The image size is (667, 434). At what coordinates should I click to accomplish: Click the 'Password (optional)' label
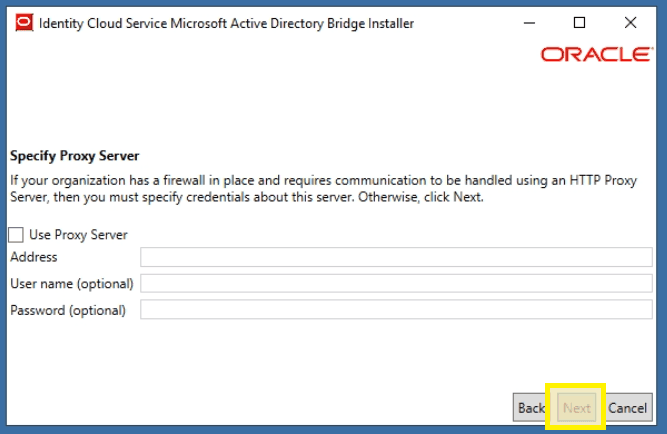pos(68,310)
